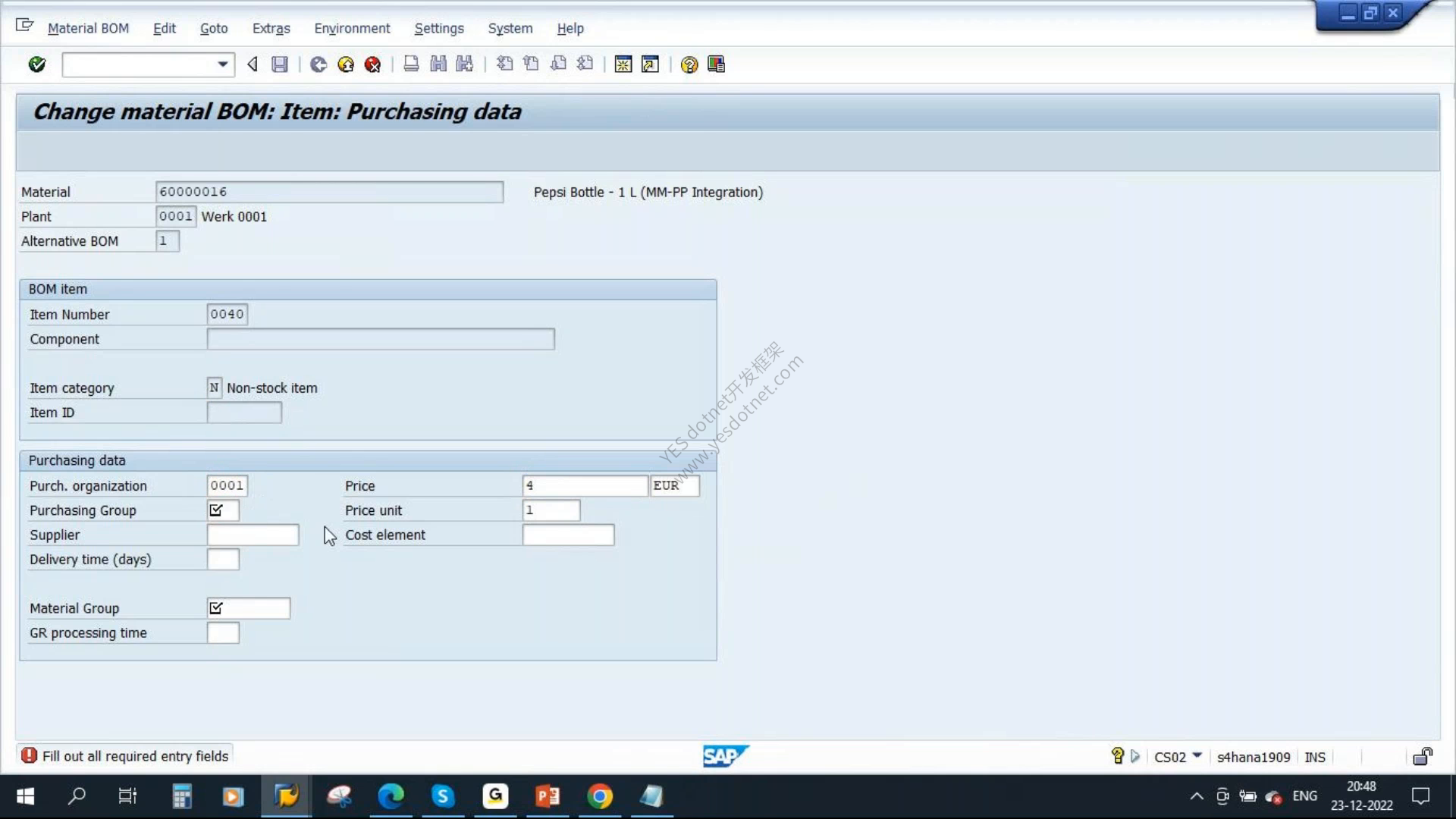The height and width of the screenshot is (819, 1456).
Task: Open the Help menu
Action: (570, 28)
